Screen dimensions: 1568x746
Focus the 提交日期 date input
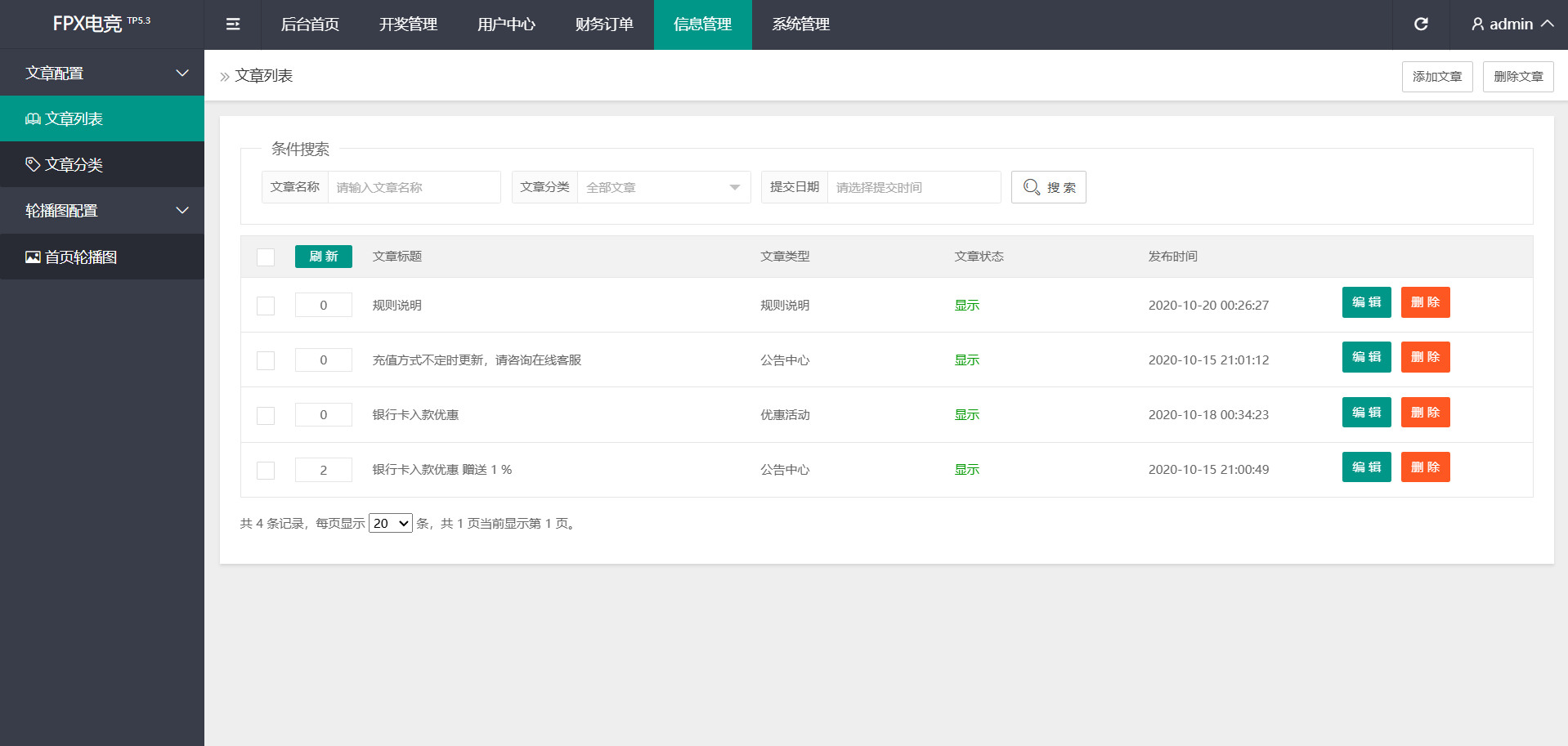tap(914, 187)
